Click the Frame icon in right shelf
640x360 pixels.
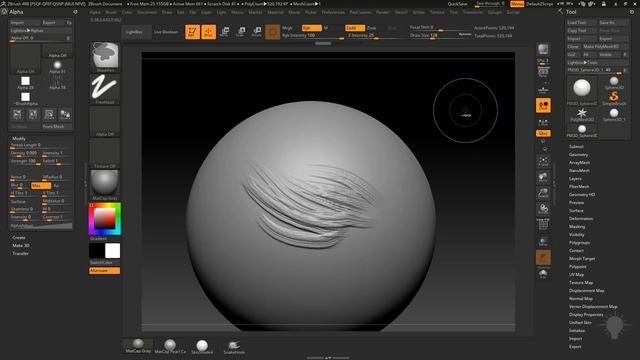tap(543, 162)
